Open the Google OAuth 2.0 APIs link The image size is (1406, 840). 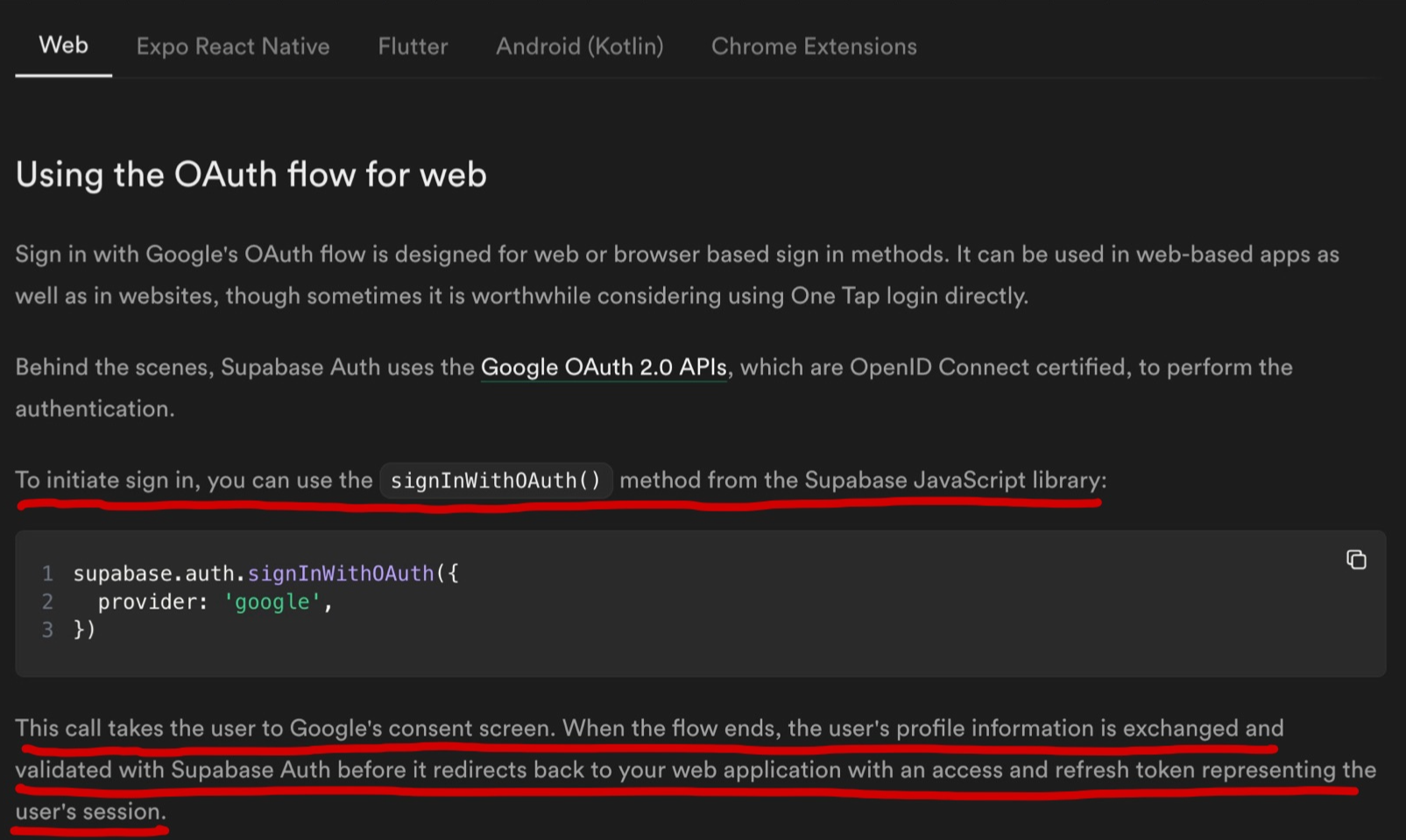604,367
